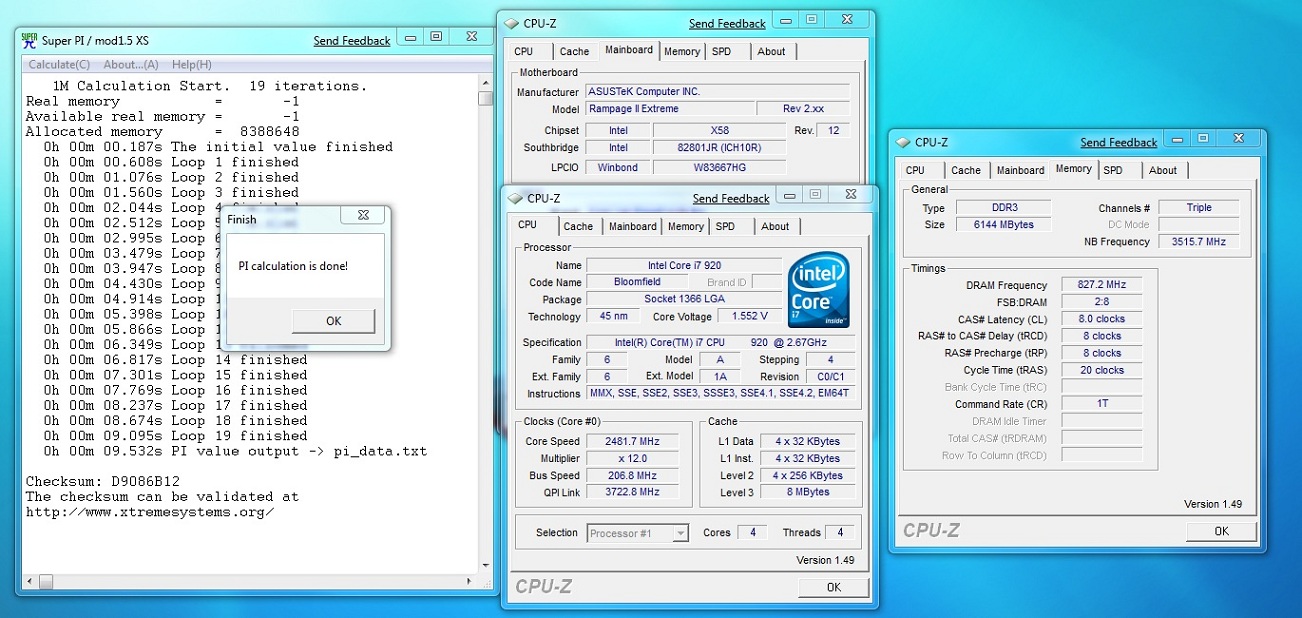Click the Cycle Time value 20 clocks

click(1102, 370)
